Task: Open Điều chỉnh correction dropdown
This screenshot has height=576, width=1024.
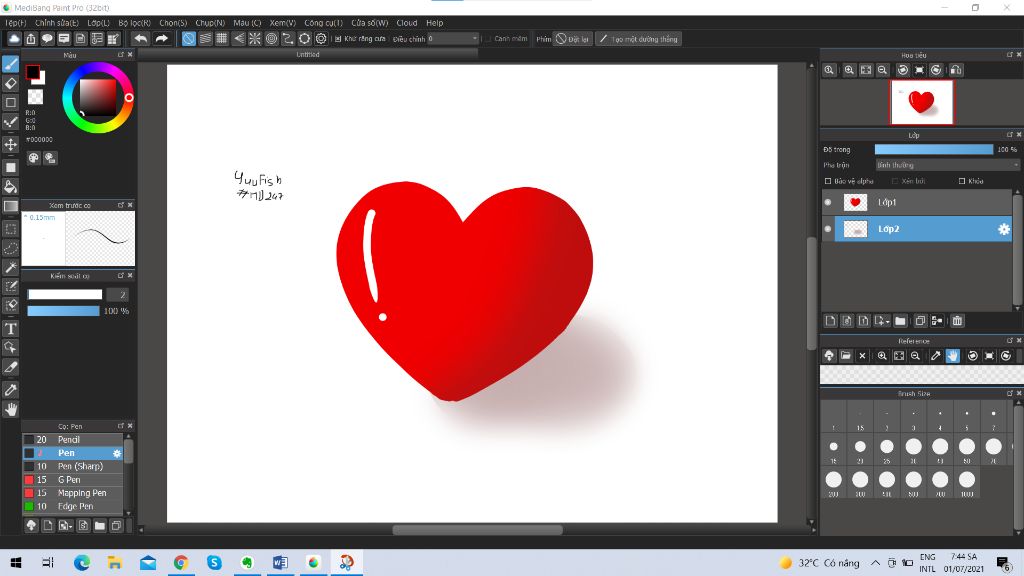Action: pyautogui.click(x=453, y=39)
